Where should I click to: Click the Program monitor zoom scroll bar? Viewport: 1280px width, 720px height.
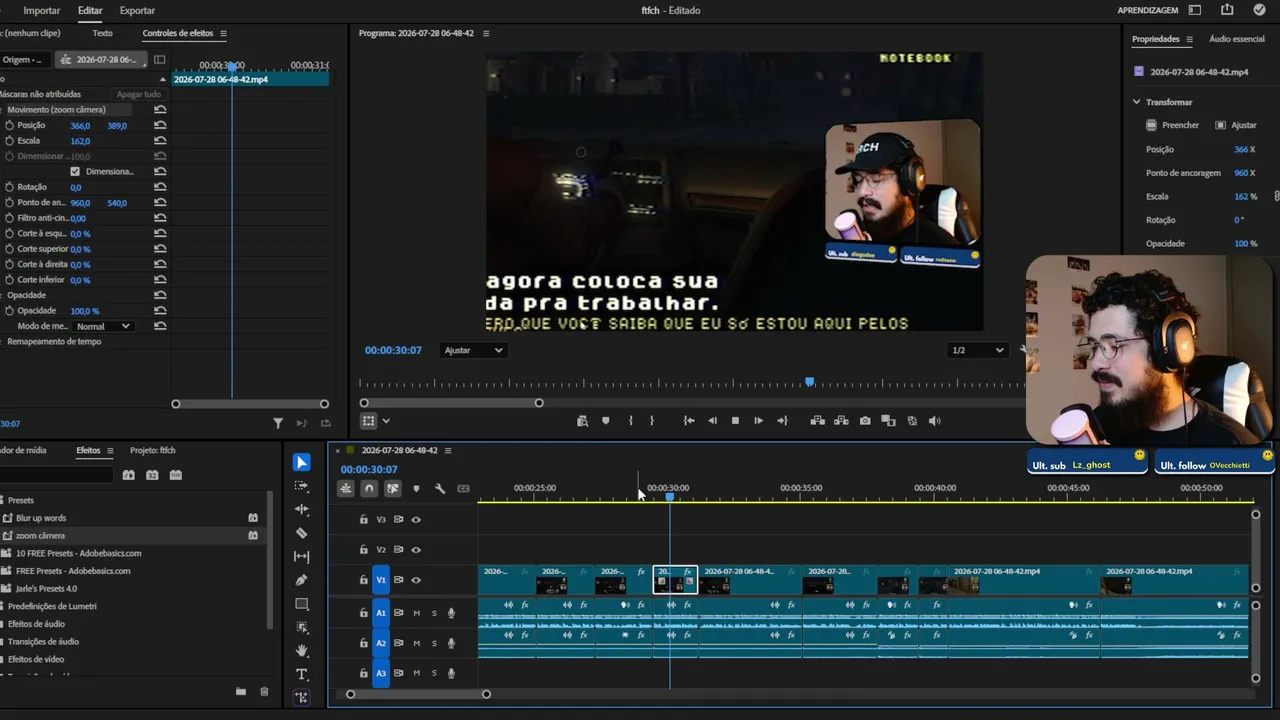(451, 403)
